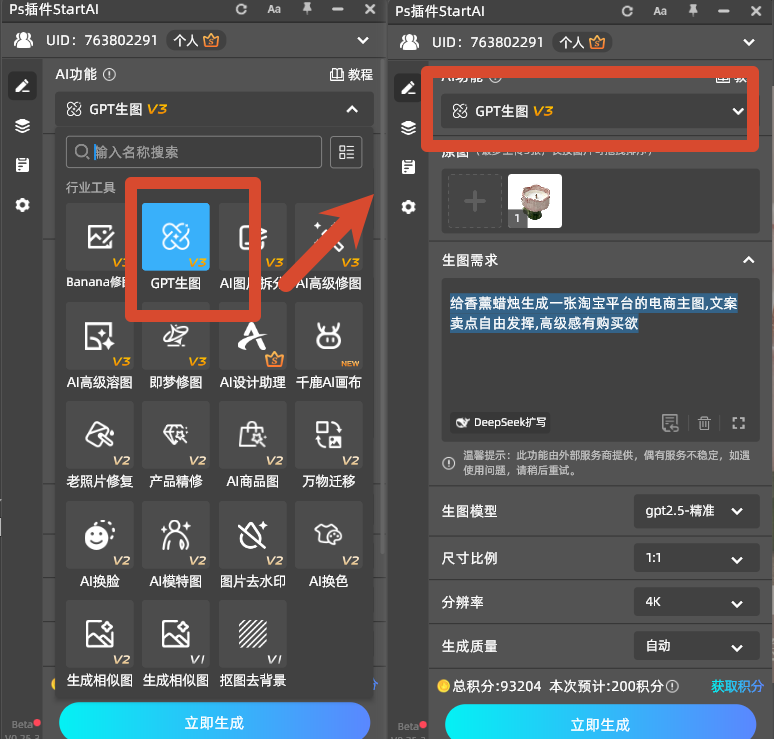Expand the prompt box to fullscreen

pos(738,423)
